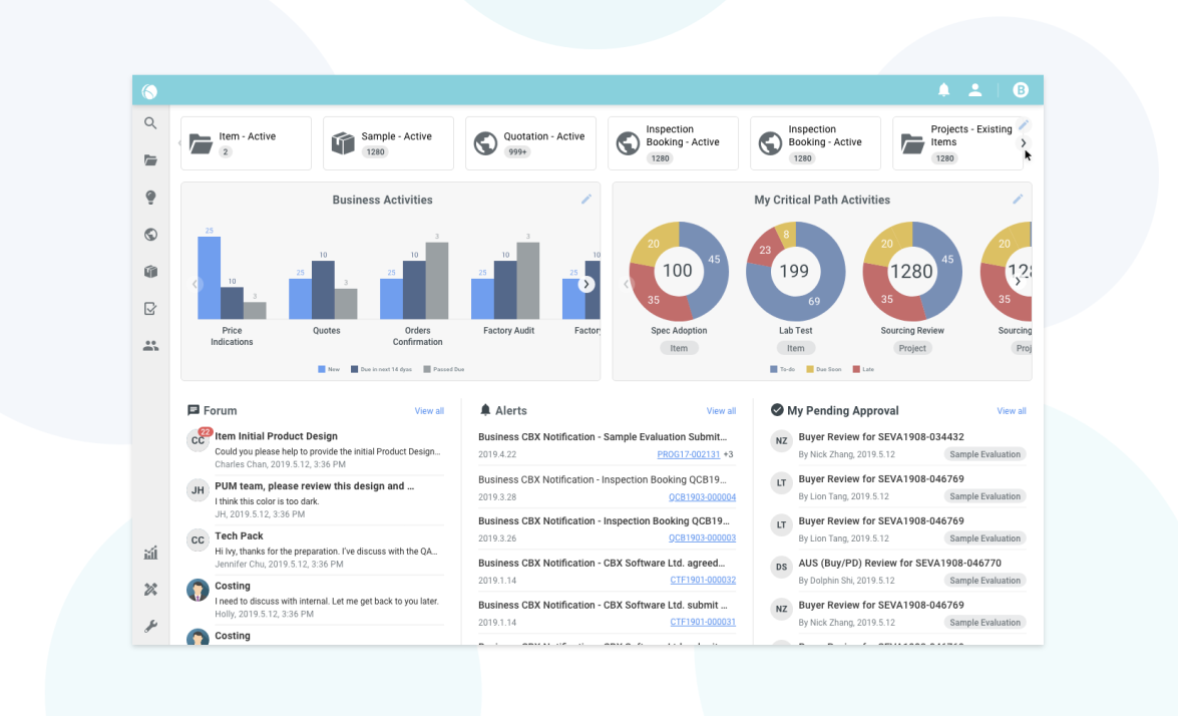Open the wrench settings icon in the sidebar
1178x716 pixels.
click(150, 627)
